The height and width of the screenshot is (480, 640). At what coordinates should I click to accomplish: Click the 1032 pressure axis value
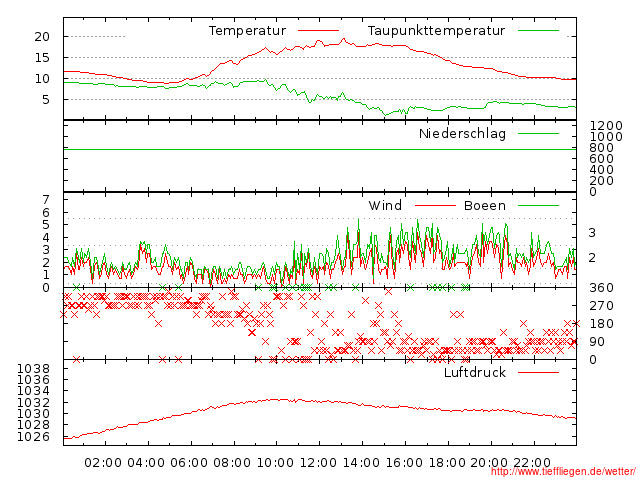pyautogui.click(x=33, y=402)
